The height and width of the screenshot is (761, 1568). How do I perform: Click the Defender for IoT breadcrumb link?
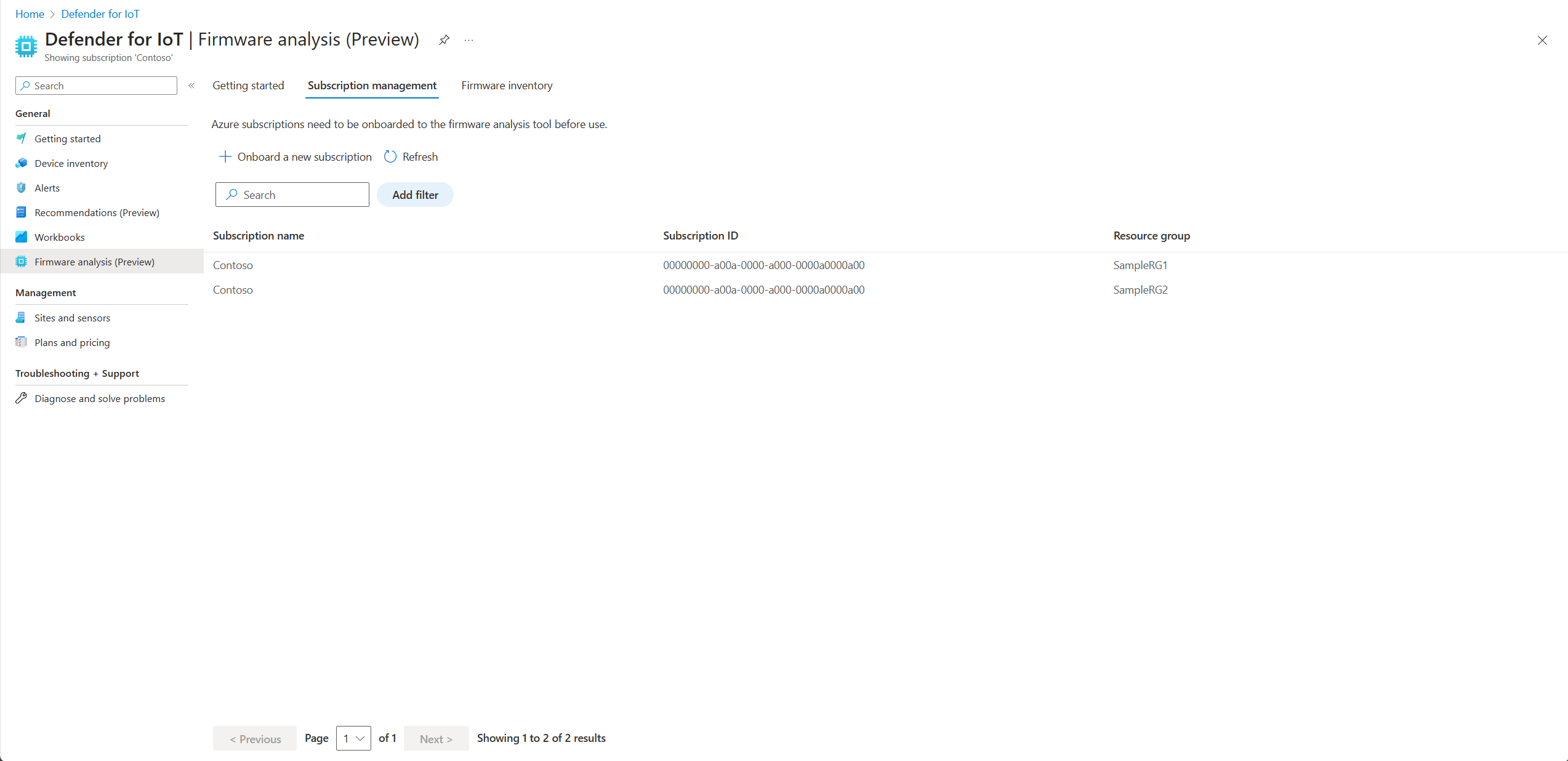(100, 14)
